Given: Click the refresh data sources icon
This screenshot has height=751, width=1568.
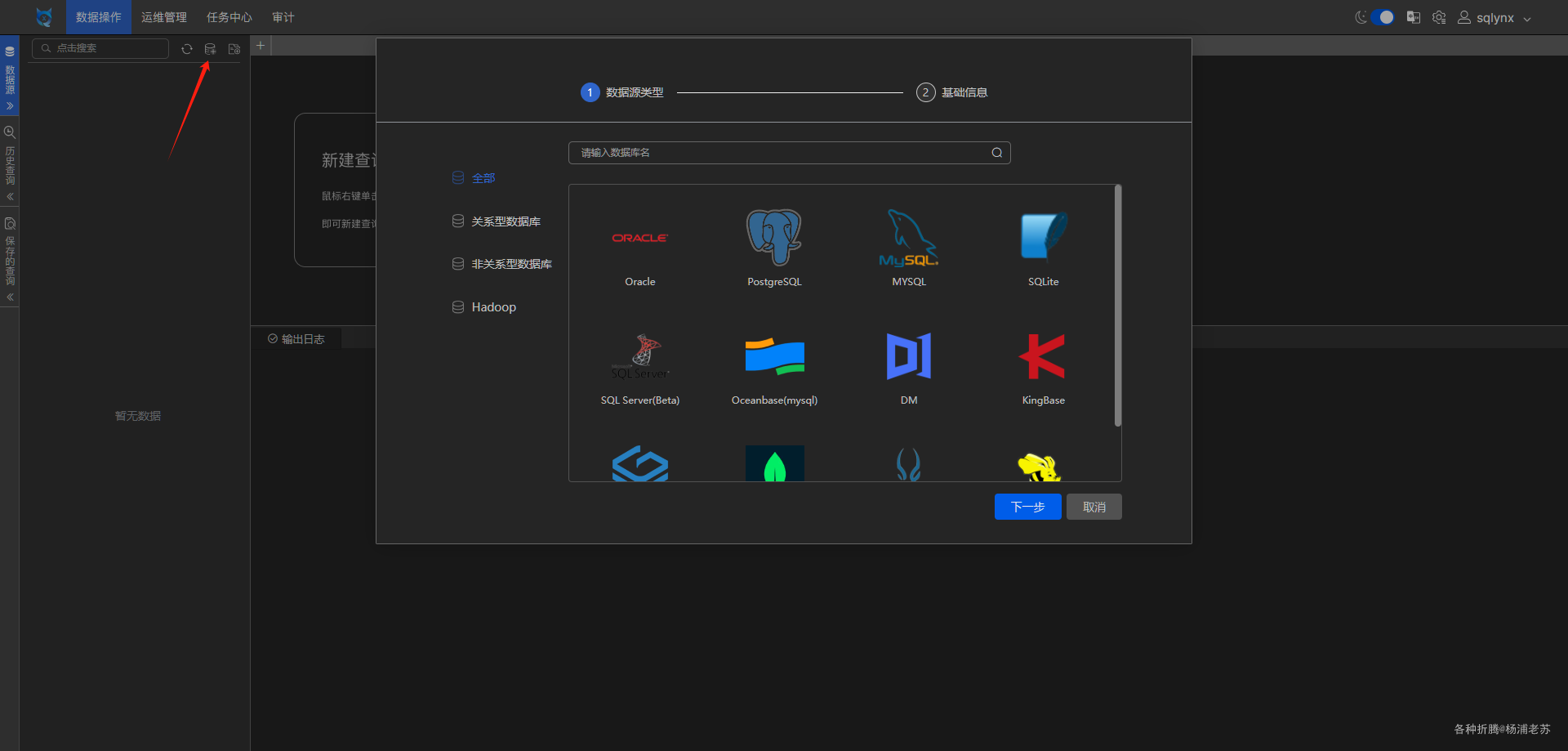Looking at the screenshot, I should [187, 49].
